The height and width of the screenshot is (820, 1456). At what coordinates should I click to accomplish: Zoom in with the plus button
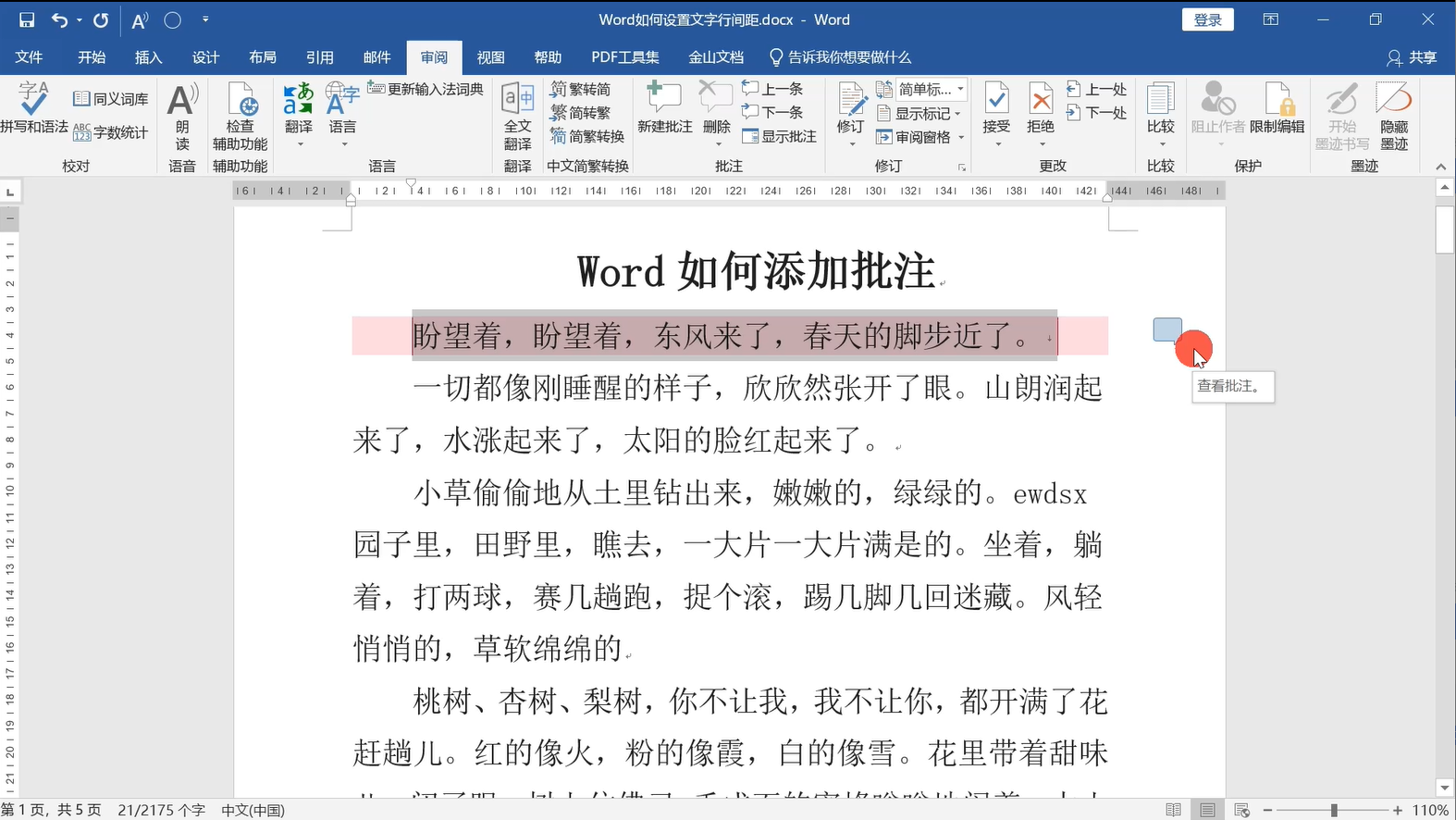coord(1398,810)
